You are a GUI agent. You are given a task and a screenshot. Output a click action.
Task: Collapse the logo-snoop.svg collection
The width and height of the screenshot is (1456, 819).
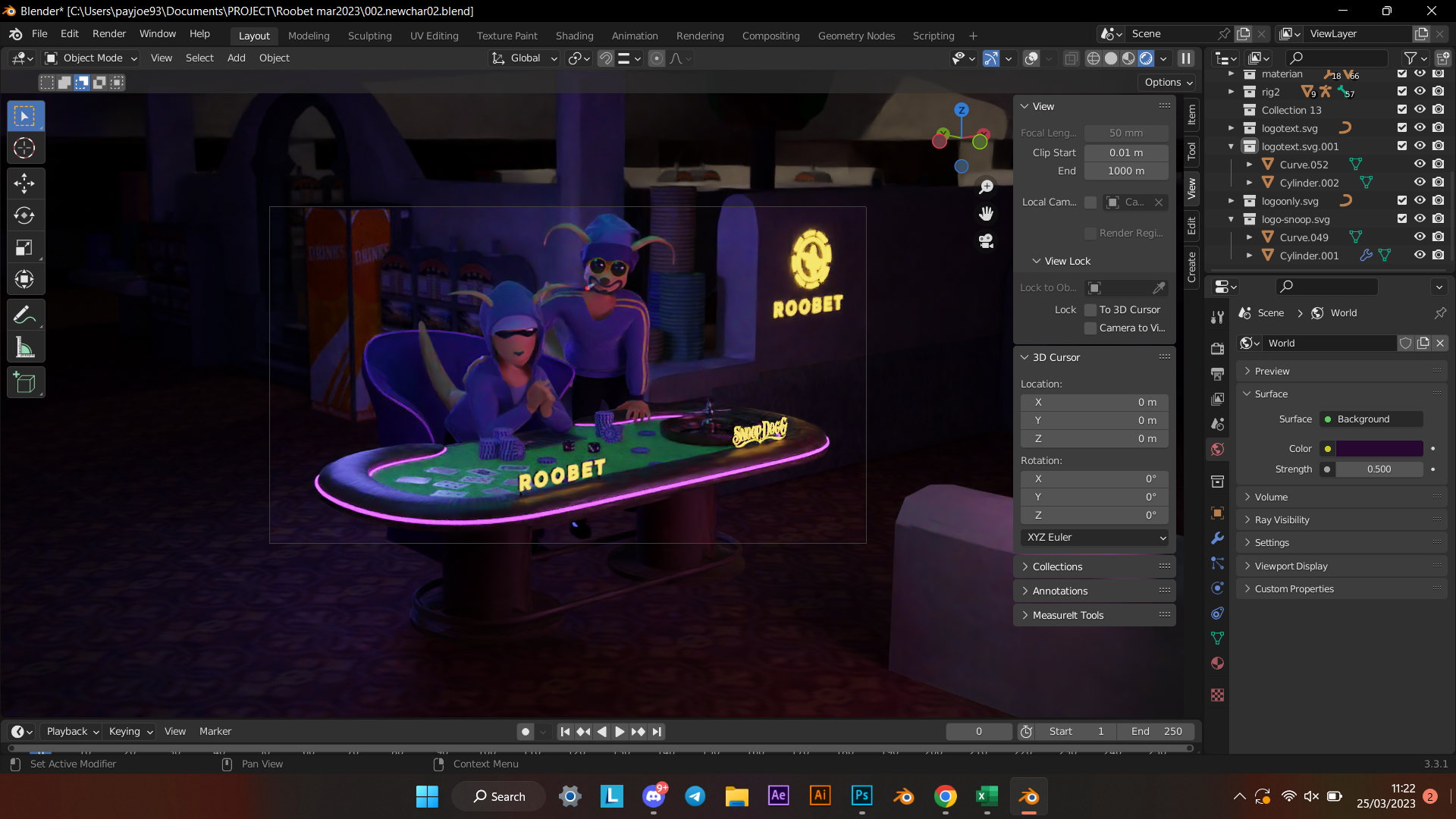coord(1231,219)
